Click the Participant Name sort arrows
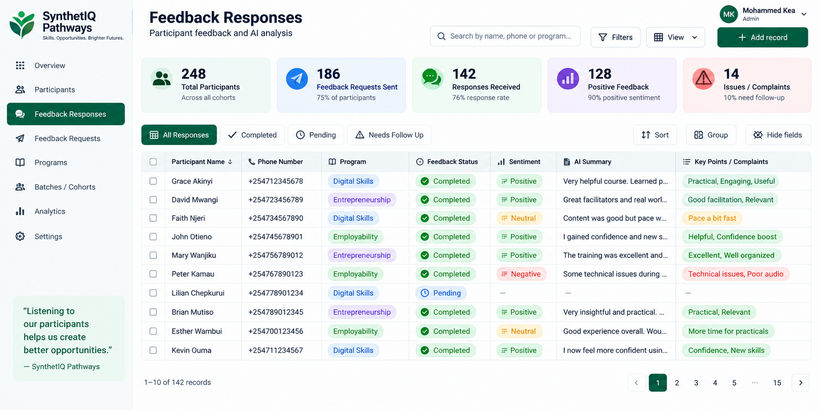The height and width of the screenshot is (410, 820). coord(230,162)
